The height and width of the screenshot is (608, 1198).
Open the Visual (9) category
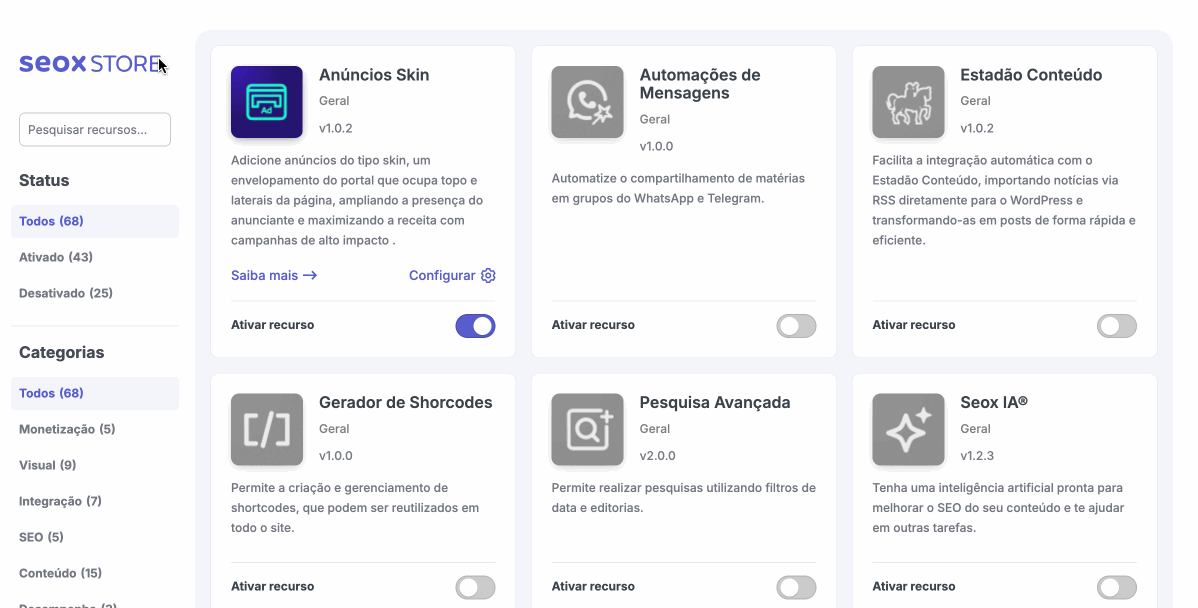pyautogui.click(x=47, y=465)
